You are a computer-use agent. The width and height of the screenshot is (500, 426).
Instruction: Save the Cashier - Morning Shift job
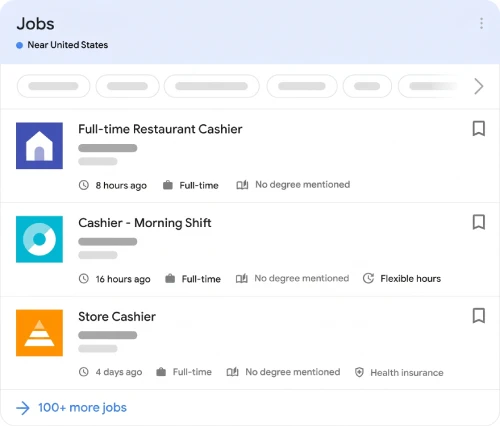(479, 222)
